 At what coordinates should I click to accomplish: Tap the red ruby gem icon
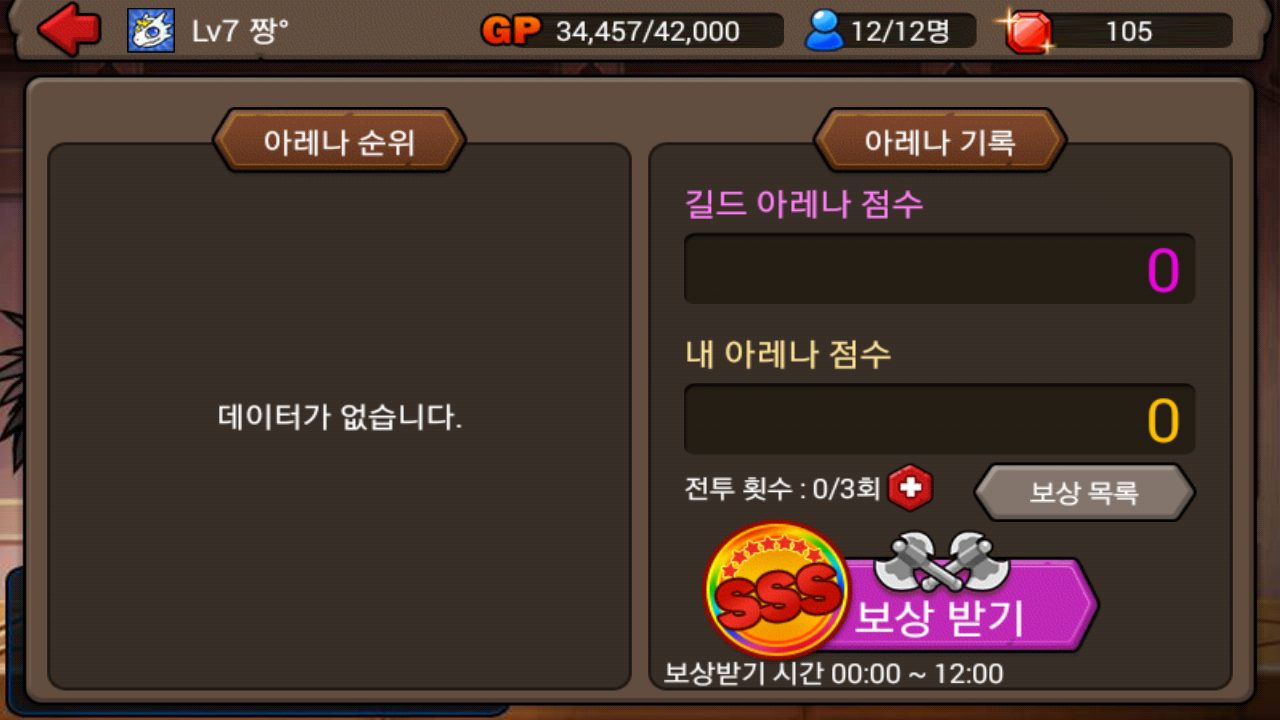(x=1028, y=32)
